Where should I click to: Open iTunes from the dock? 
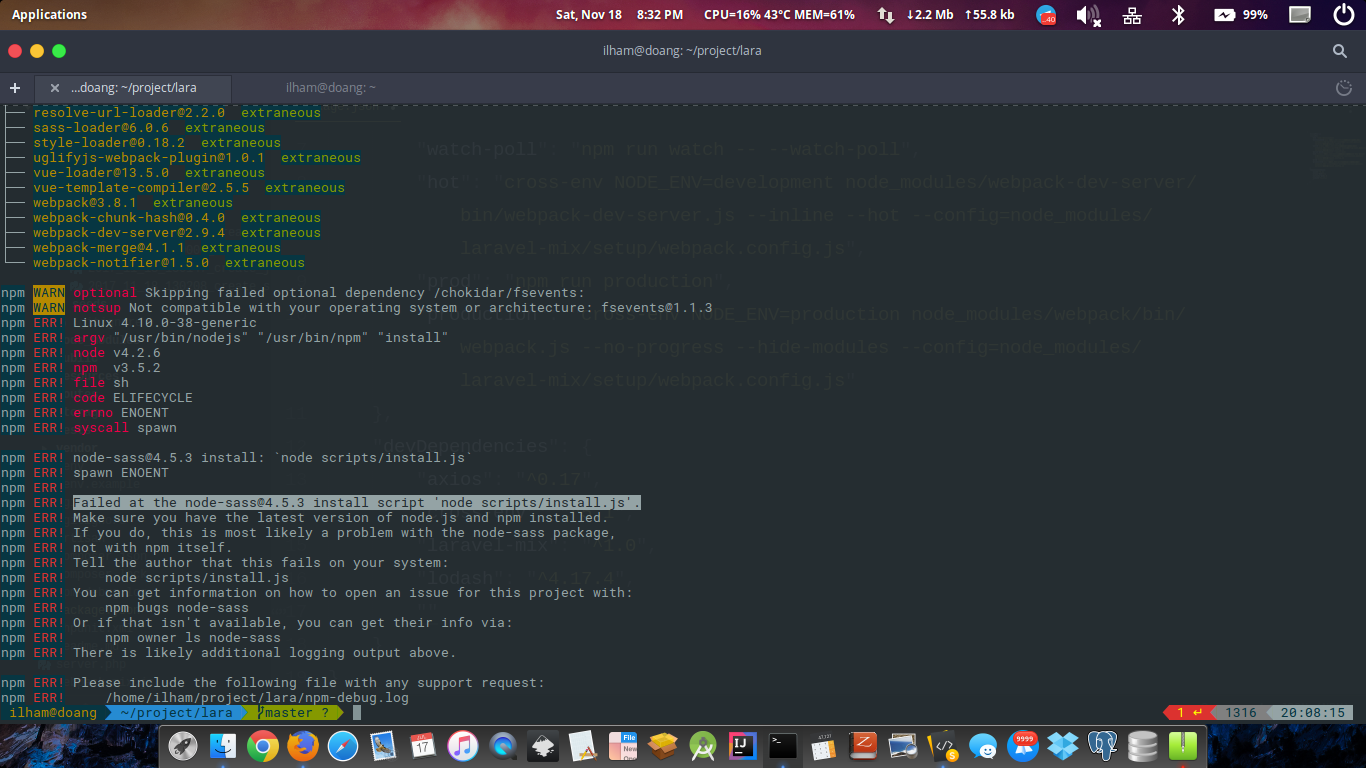tap(463, 746)
